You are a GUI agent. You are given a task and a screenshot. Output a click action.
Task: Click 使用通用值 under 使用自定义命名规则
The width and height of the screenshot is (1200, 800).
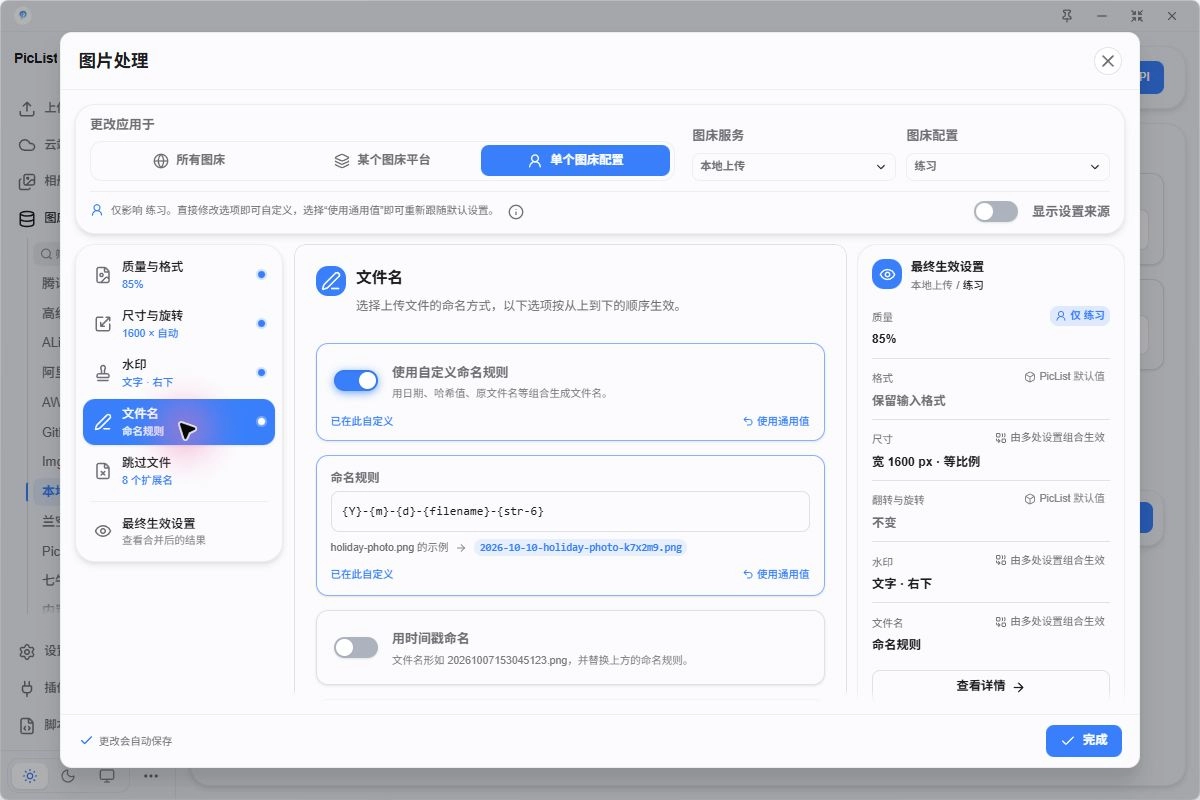point(776,421)
